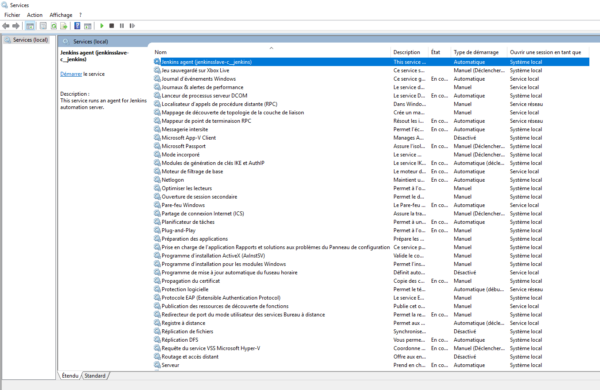This screenshot has width=600, height=390.
Task: Switch to the Standard tab
Action: coord(95,376)
